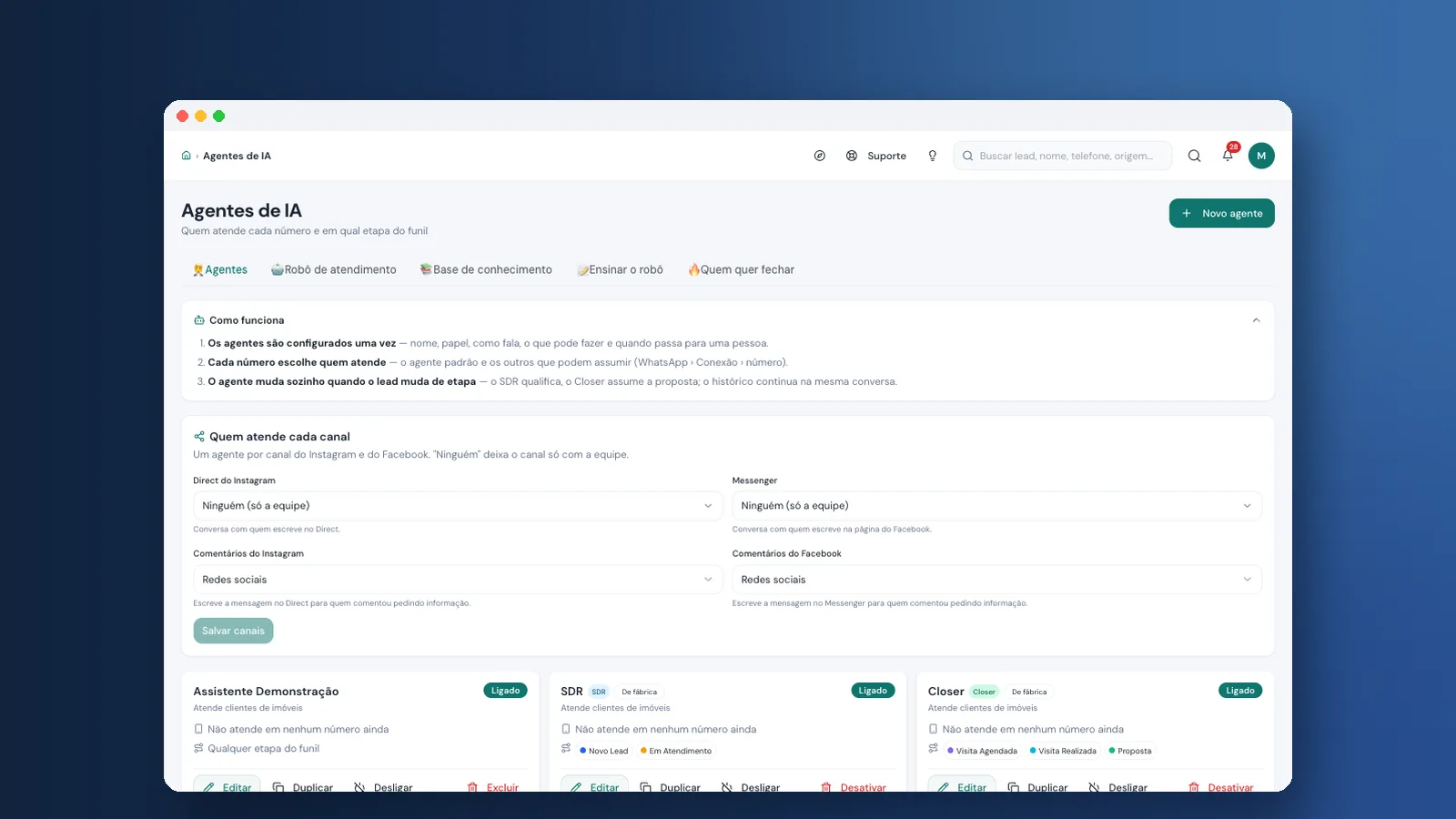The image size is (1456, 819).
Task: Collapse the Como funciona section
Action: click(x=1256, y=320)
